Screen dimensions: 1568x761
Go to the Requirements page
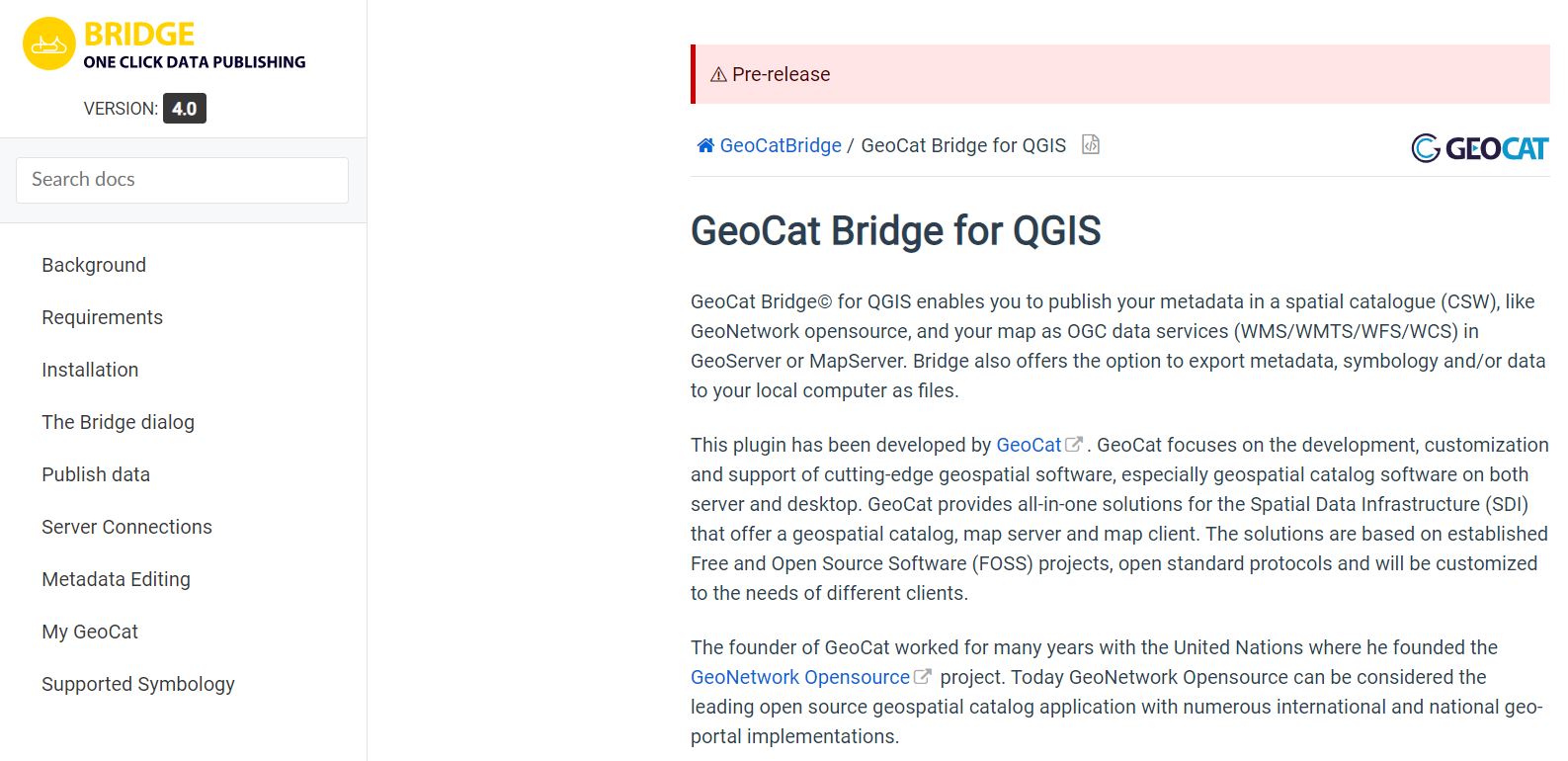click(x=102, y=317)
